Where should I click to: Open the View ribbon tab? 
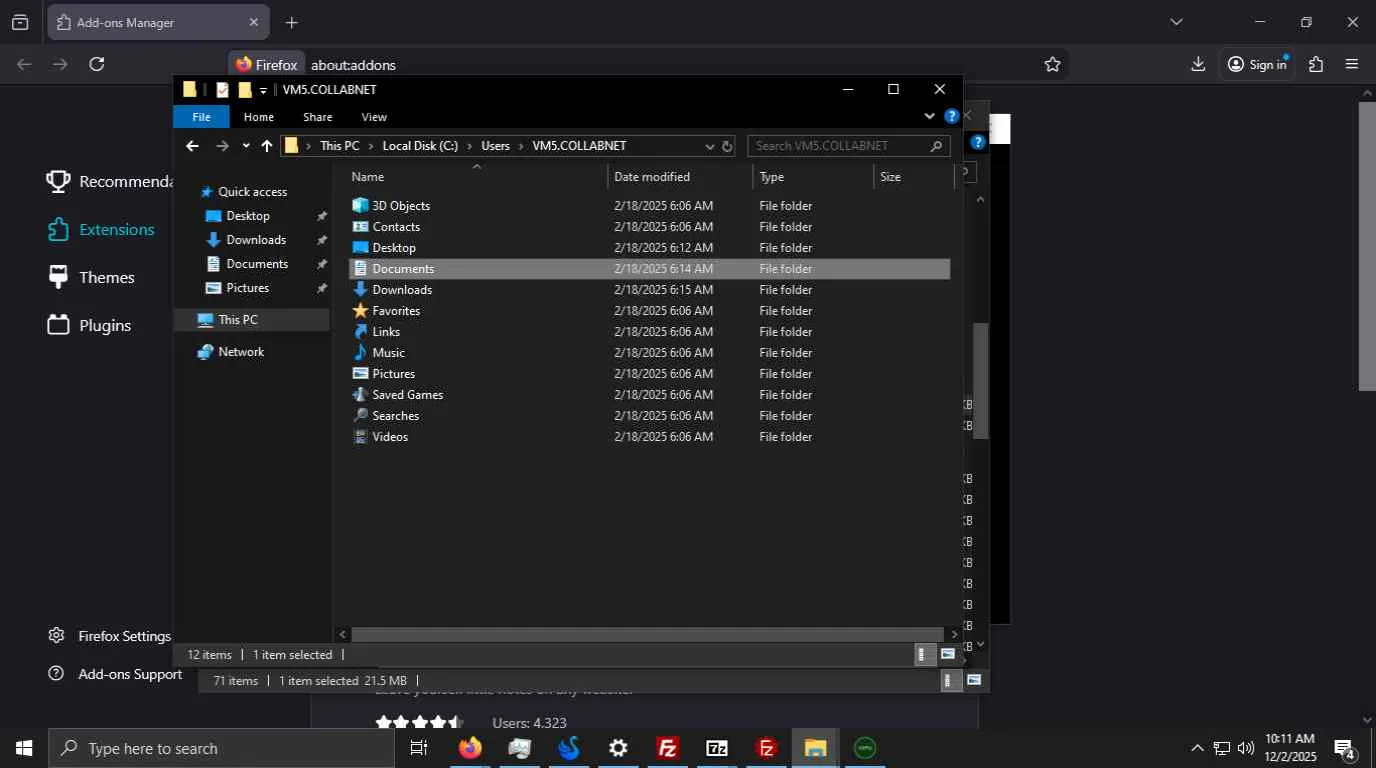[374, 117]
